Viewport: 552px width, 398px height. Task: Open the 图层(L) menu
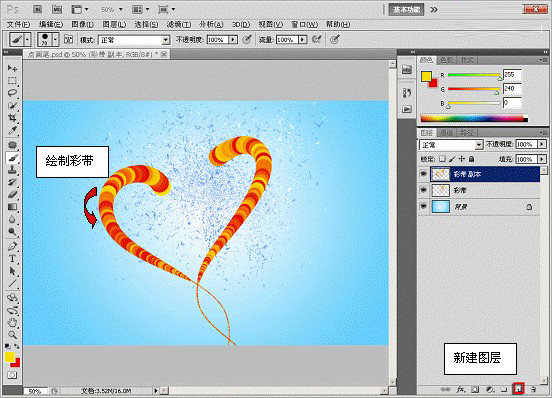click(114, 24)
